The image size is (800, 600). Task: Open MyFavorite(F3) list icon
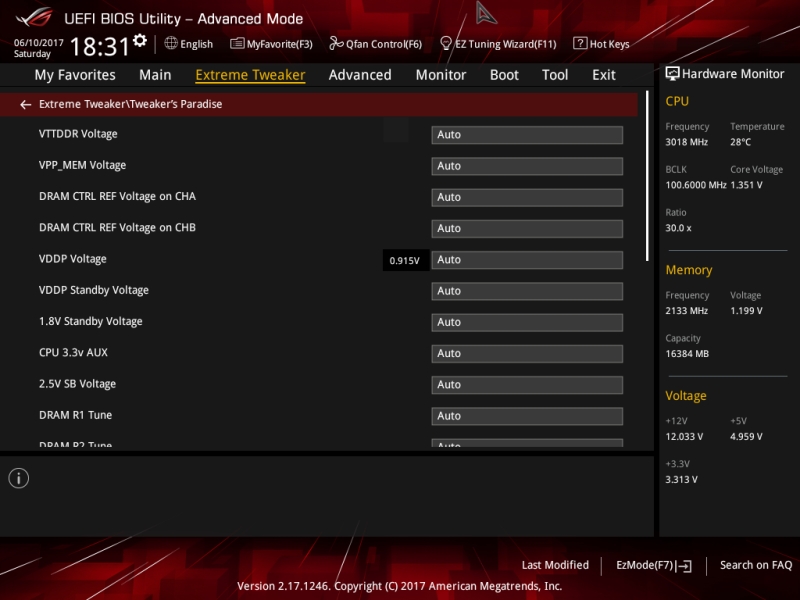(237, 43)
